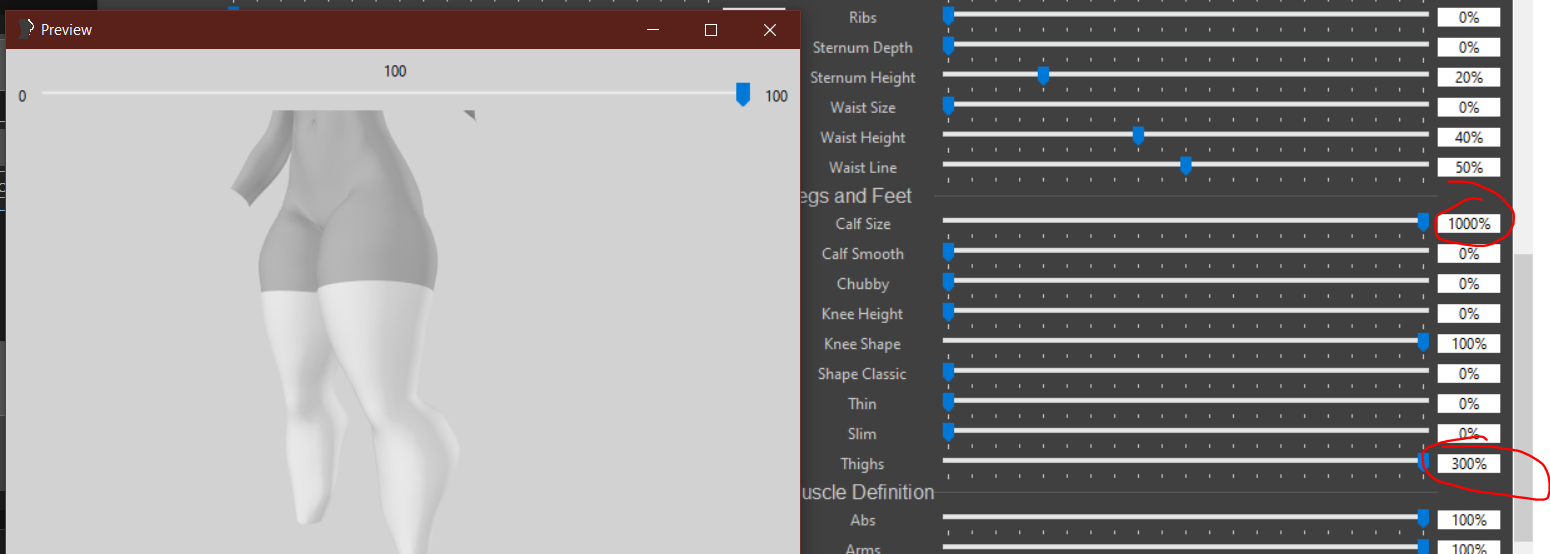
Task: Edit the Knee Shape 100% value field
Action: (1469, 344)
